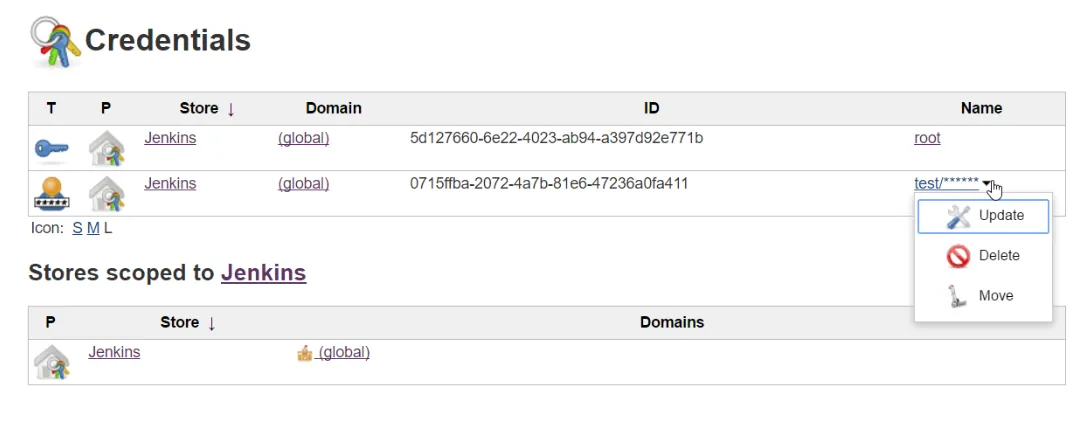Open the Jenkins link in heading

point(263,272)
